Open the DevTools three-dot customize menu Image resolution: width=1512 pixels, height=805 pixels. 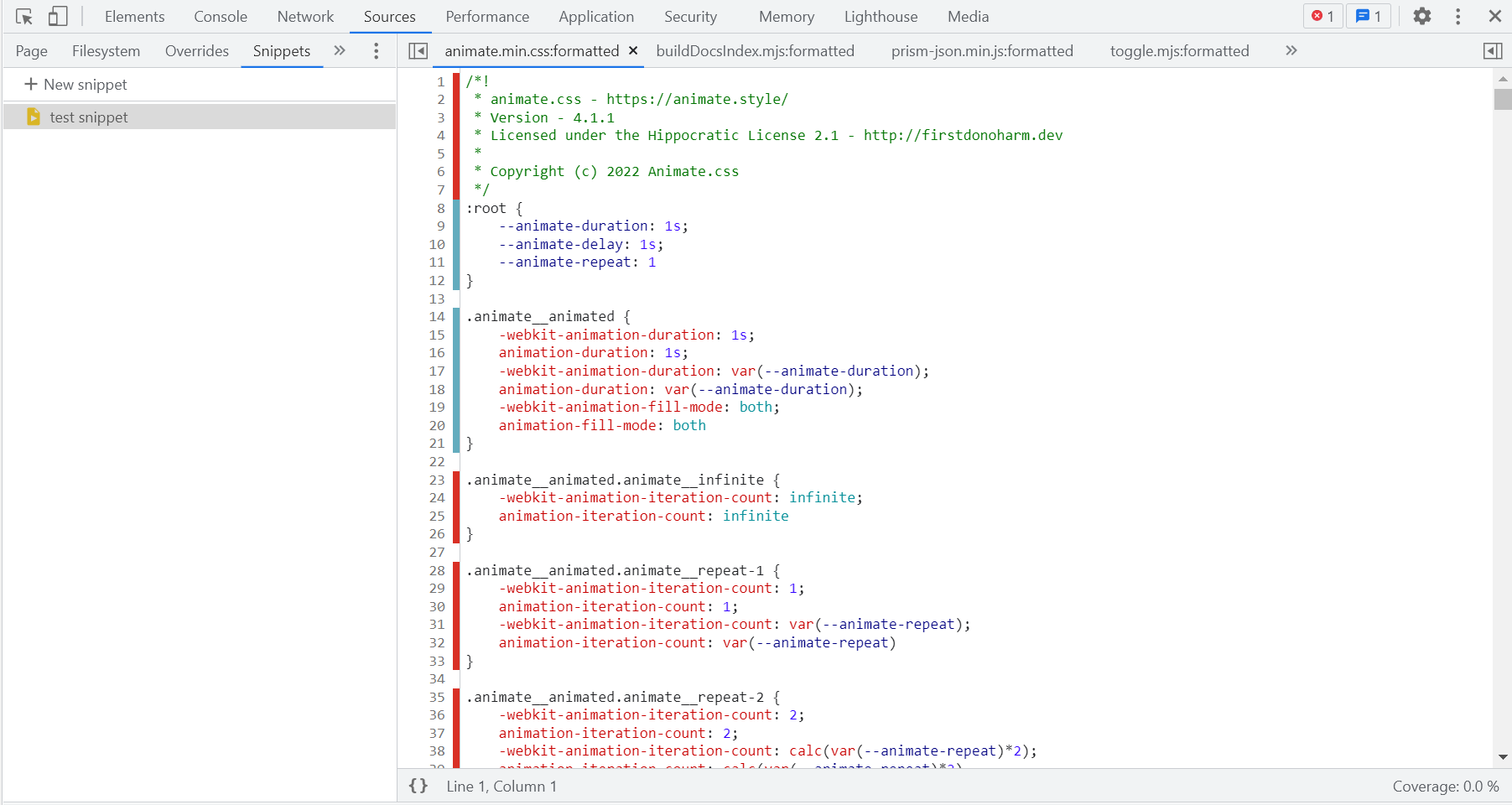pos(1458,16)
